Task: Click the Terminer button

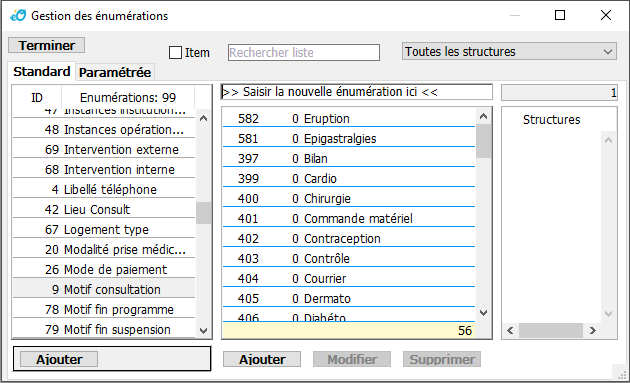Action: tap(47, 45)
